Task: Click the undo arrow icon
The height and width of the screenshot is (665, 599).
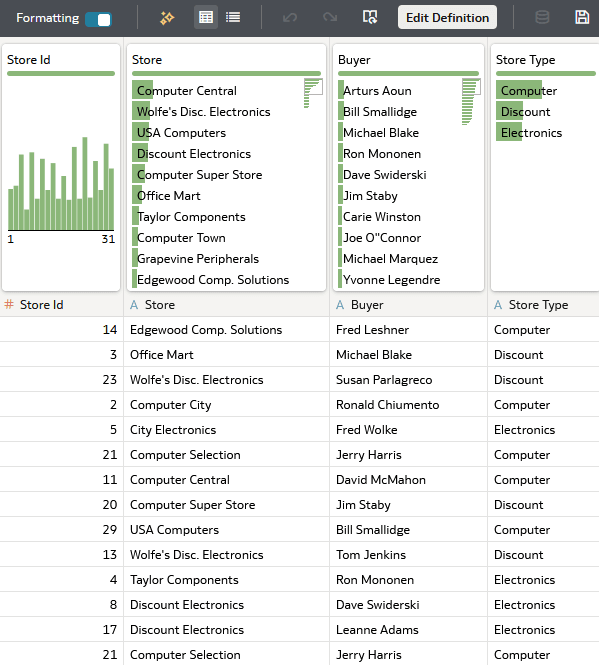Action: 290,17
